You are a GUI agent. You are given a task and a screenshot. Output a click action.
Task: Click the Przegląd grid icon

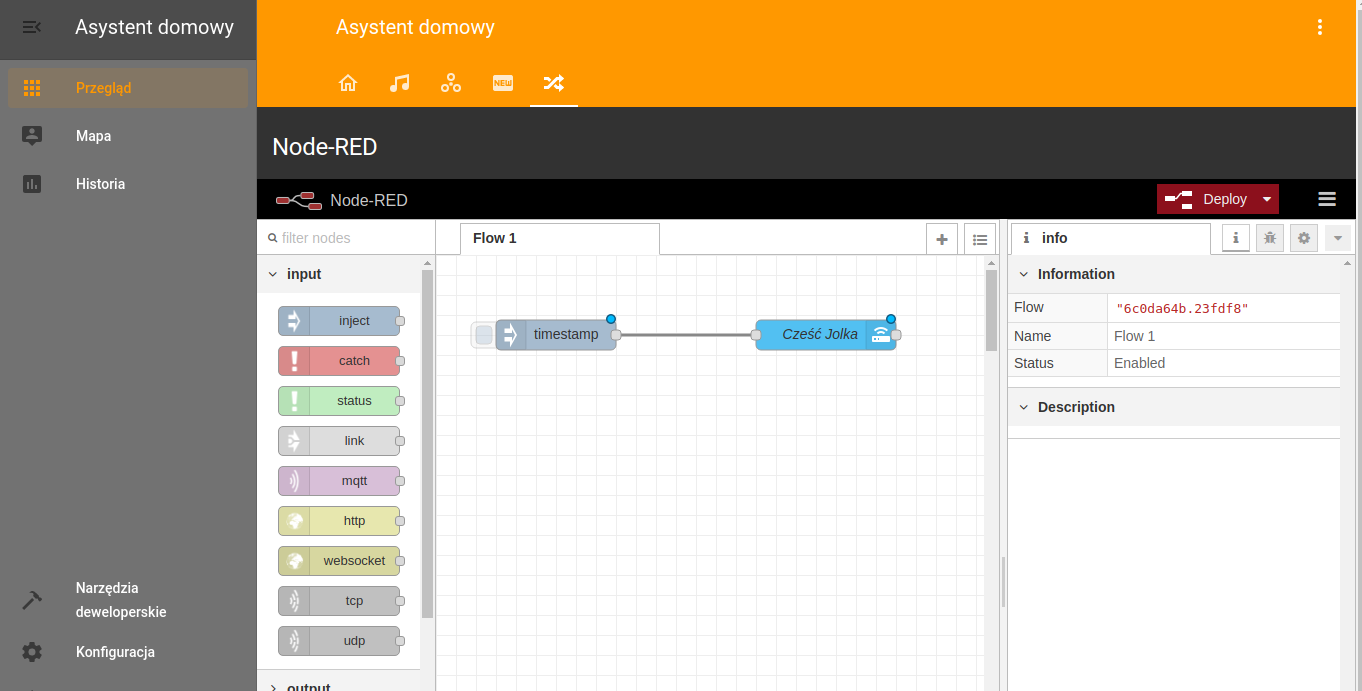tap(32, 88)
